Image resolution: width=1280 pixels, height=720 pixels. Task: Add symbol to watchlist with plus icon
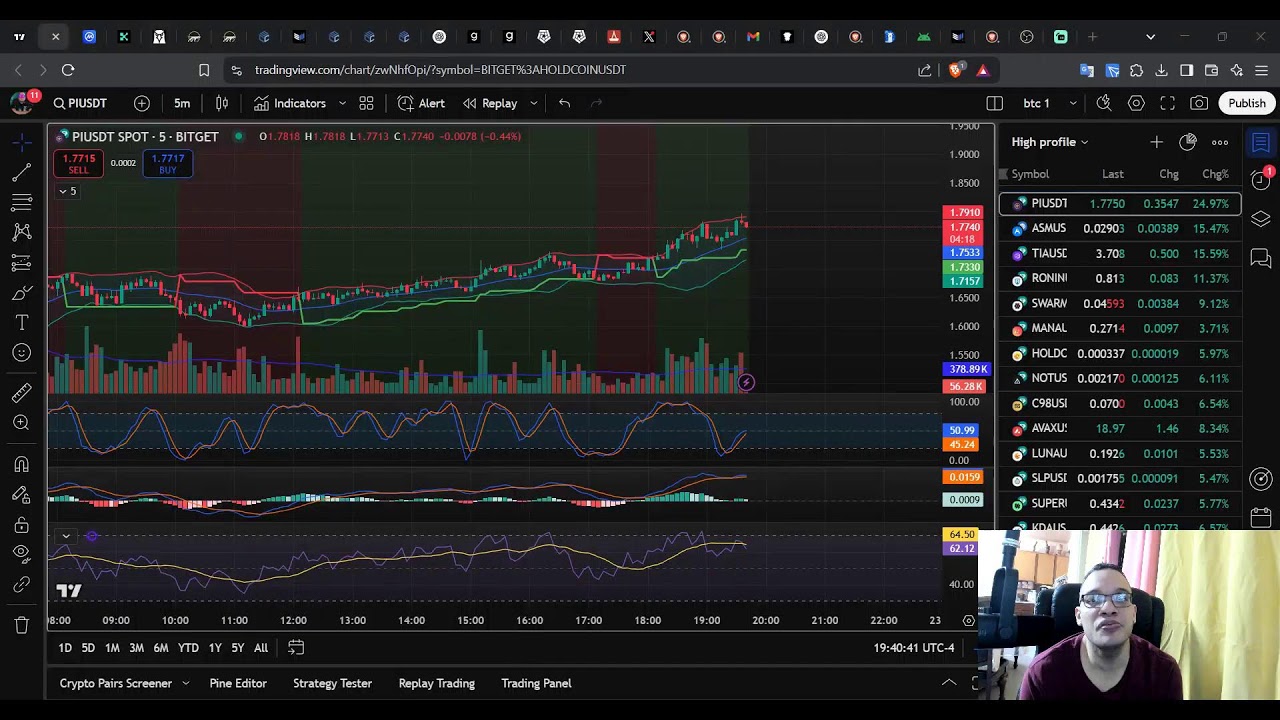(1156, 142)
